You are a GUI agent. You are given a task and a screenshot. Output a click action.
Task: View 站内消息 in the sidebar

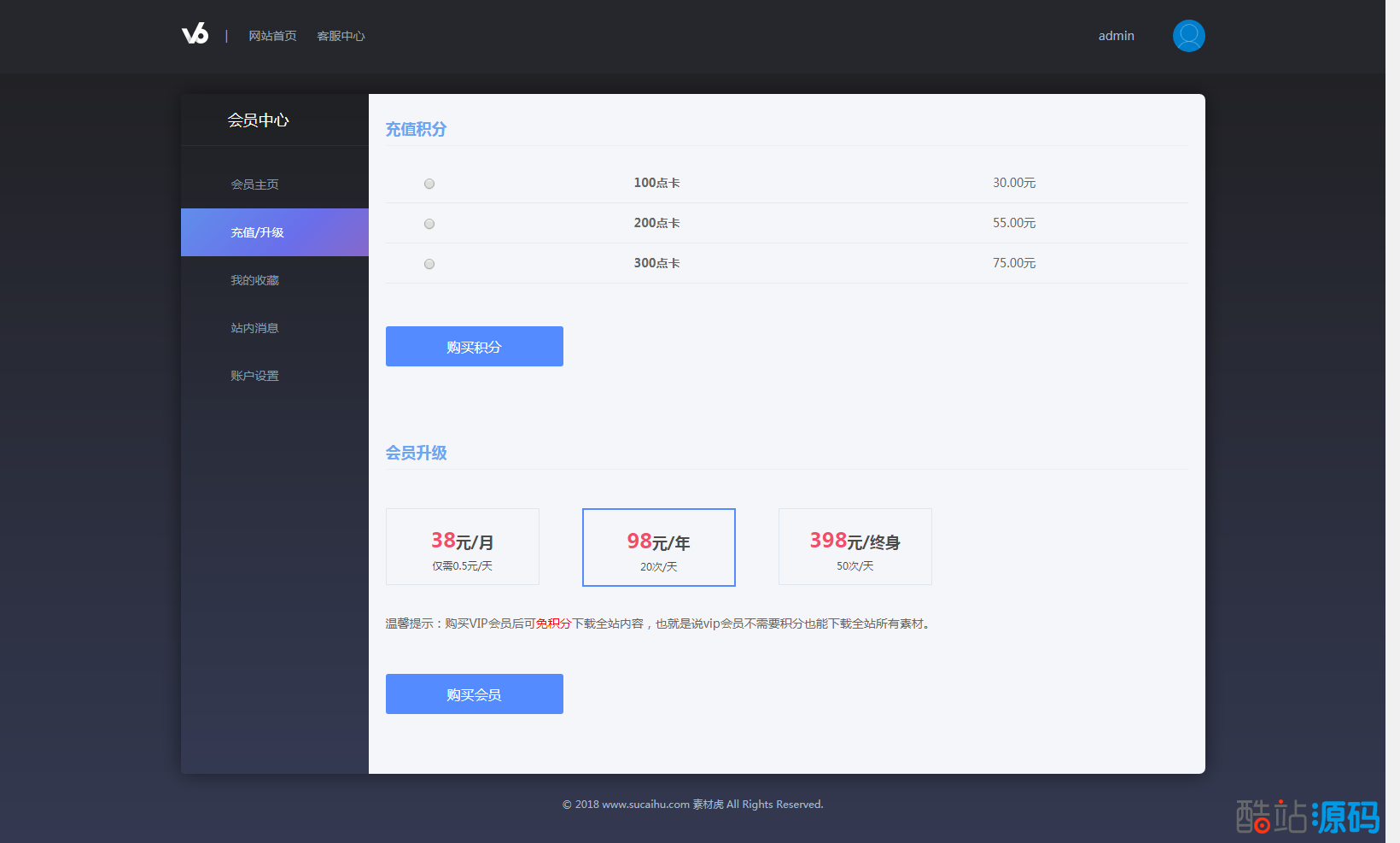click(x=254, y=328)
